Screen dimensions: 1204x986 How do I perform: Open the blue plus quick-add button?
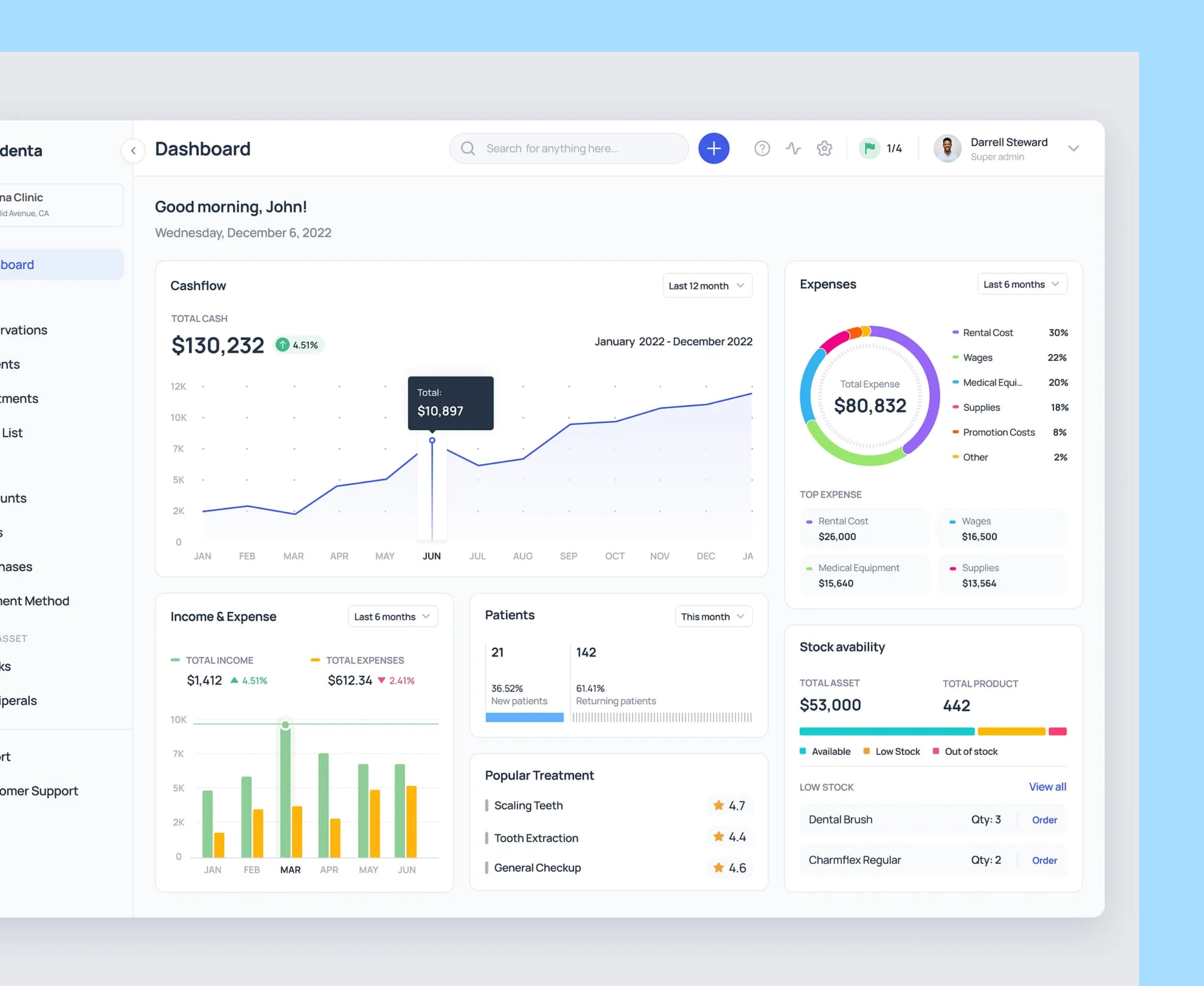click(714, 148)
